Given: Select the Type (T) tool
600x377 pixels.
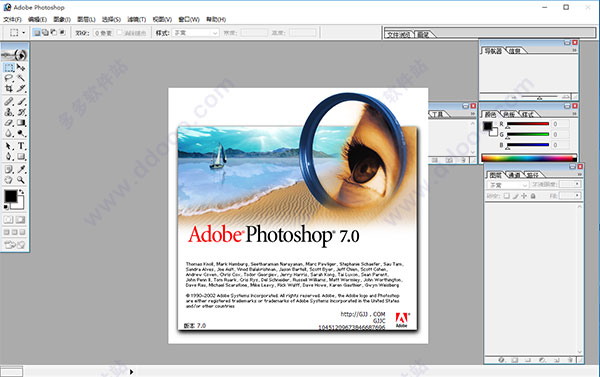Looking at the screenshot, I should pyautogui.click(x=21, y=146).
